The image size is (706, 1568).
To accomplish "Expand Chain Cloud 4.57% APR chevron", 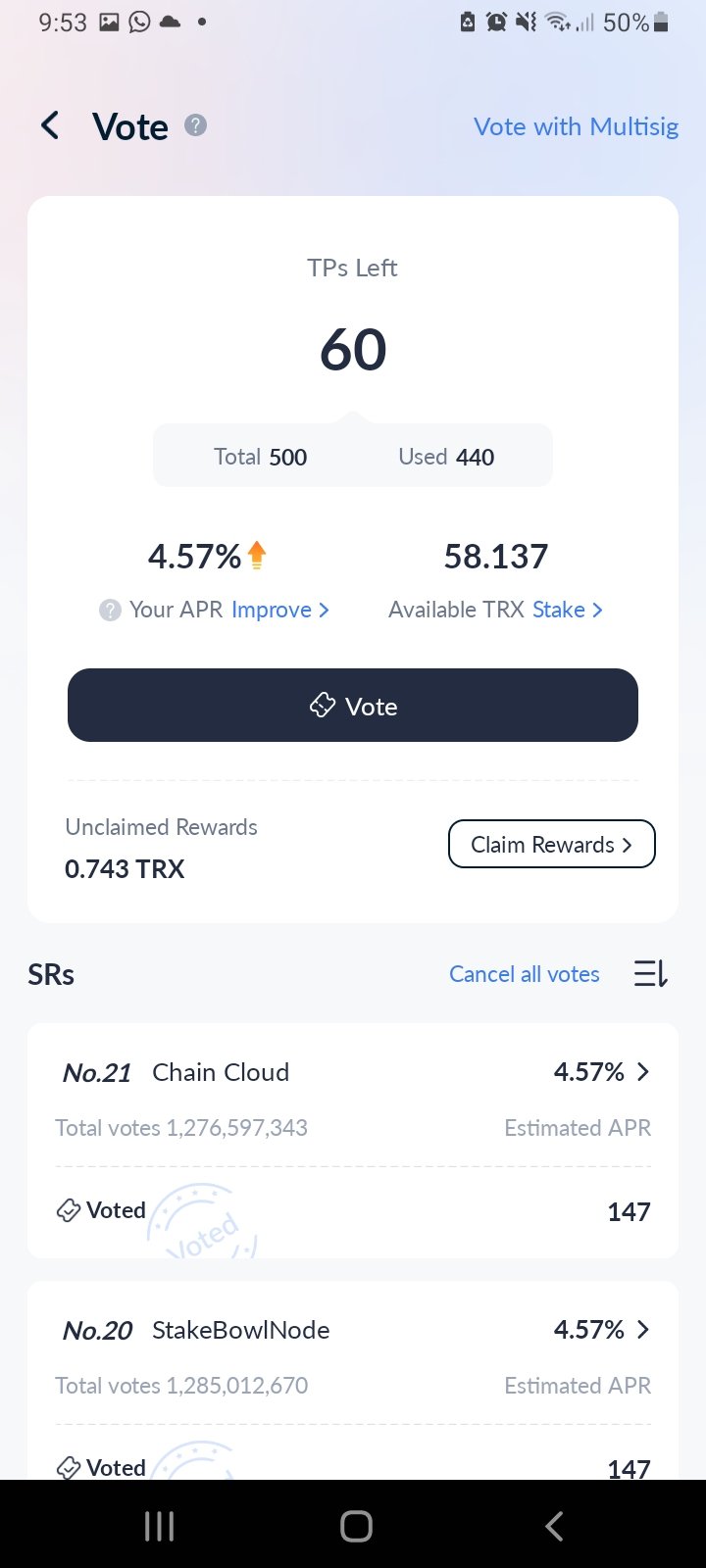I will pos(643,1072).
